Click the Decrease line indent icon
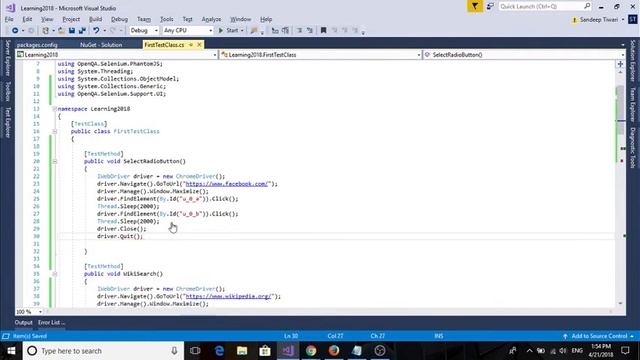This screenshot has width=640, height=360. pyautogui.click(x=275, y=31)
